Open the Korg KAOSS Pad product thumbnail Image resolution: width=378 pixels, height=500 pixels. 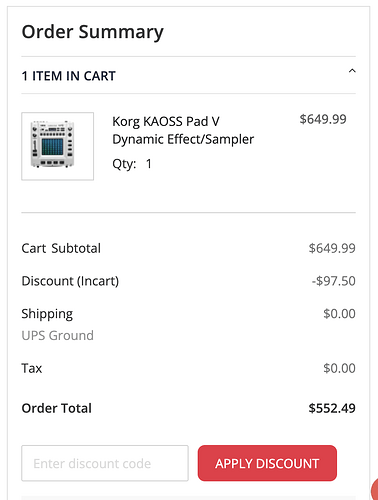(x=58, y=146)
